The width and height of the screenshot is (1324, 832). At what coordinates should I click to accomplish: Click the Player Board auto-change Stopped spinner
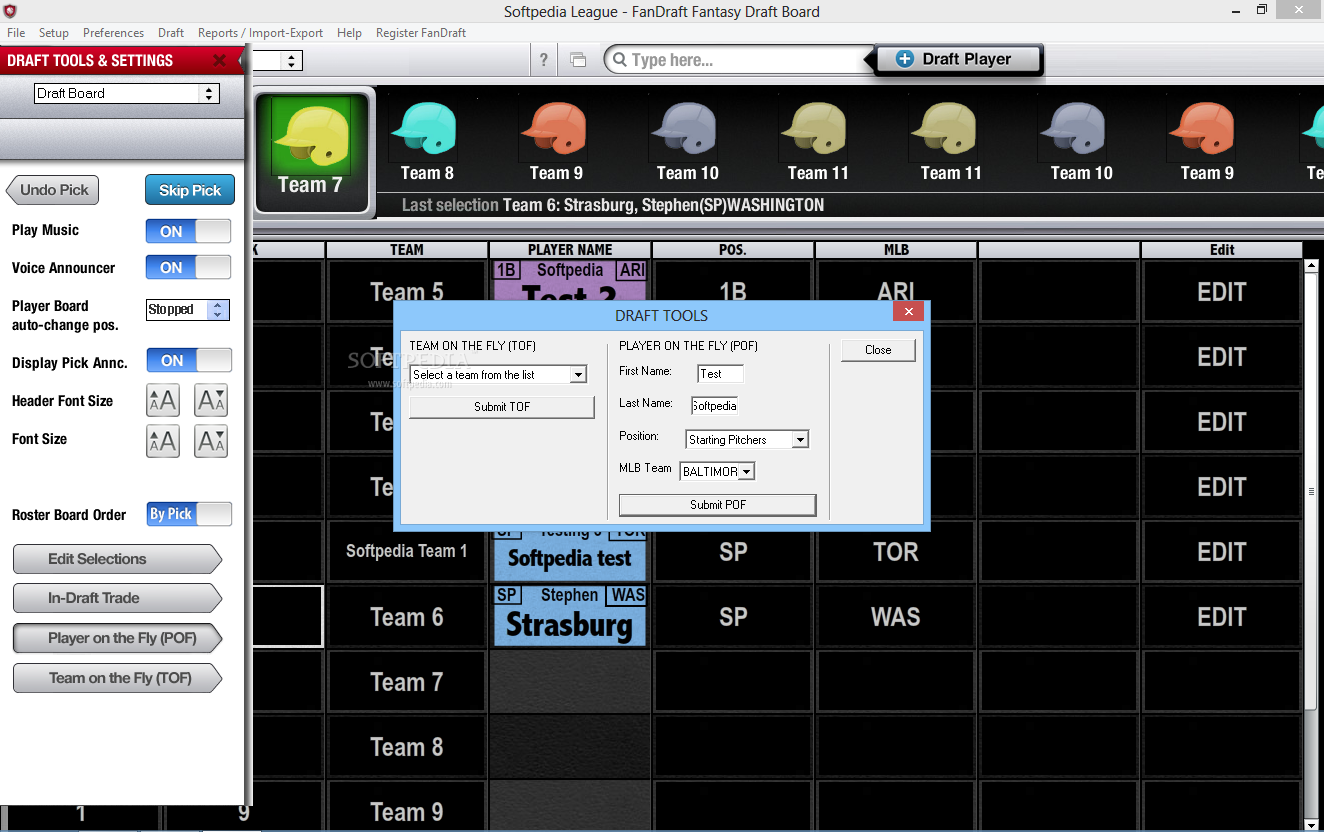tap(218, 310)
